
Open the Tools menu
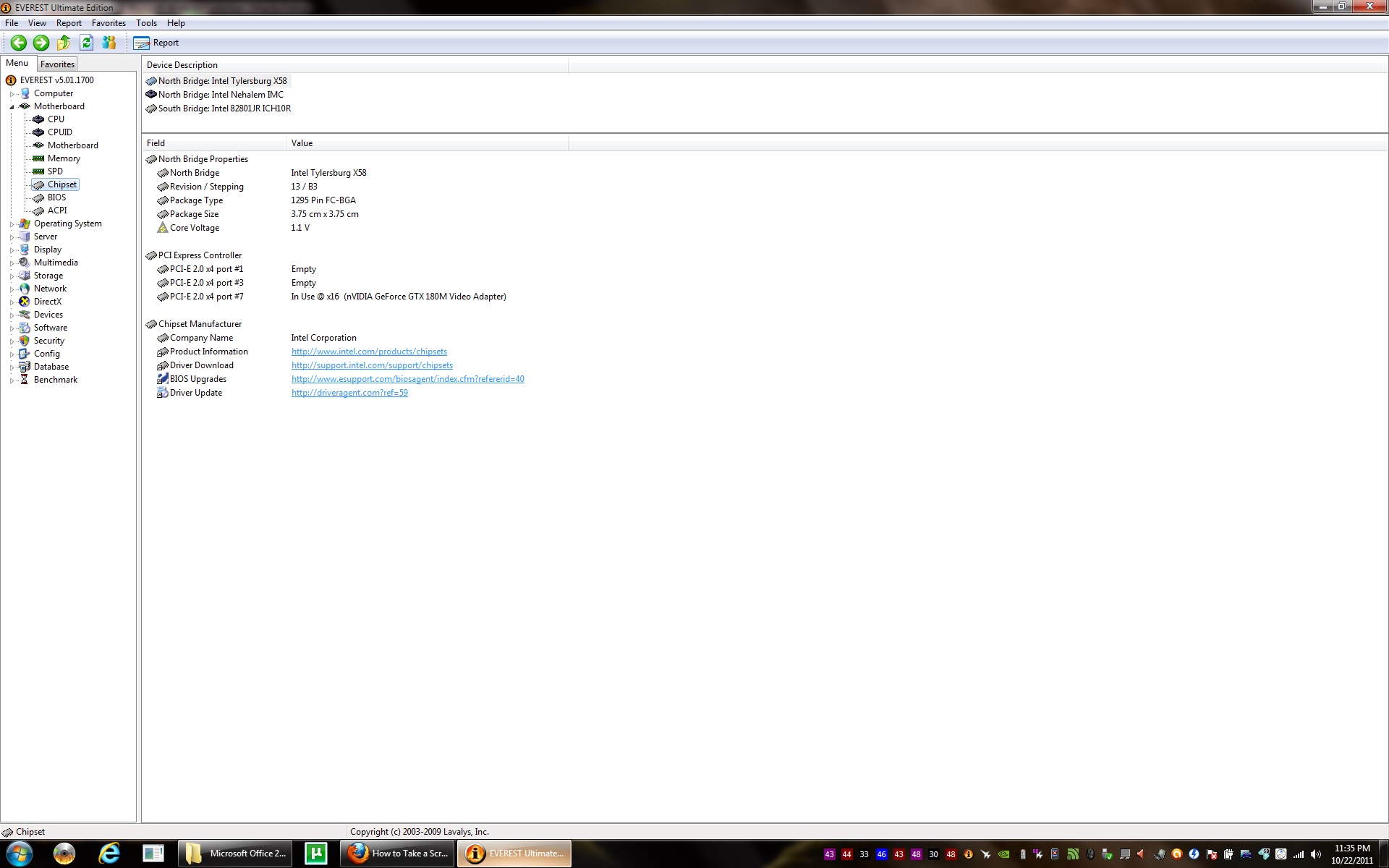coord(146,23)
